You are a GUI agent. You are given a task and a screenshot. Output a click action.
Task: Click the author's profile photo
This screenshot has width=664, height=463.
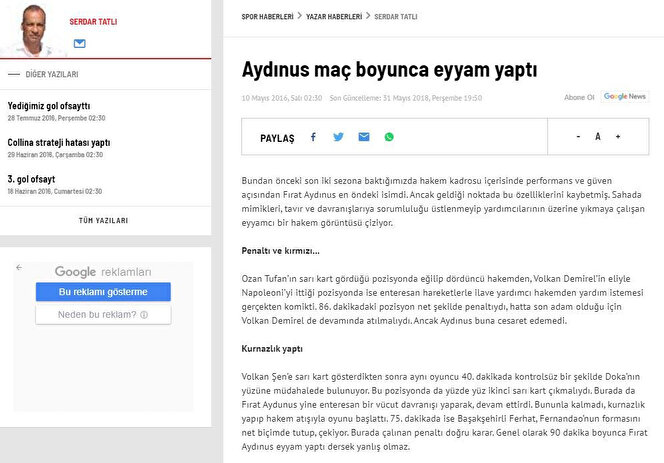(33, 30)
